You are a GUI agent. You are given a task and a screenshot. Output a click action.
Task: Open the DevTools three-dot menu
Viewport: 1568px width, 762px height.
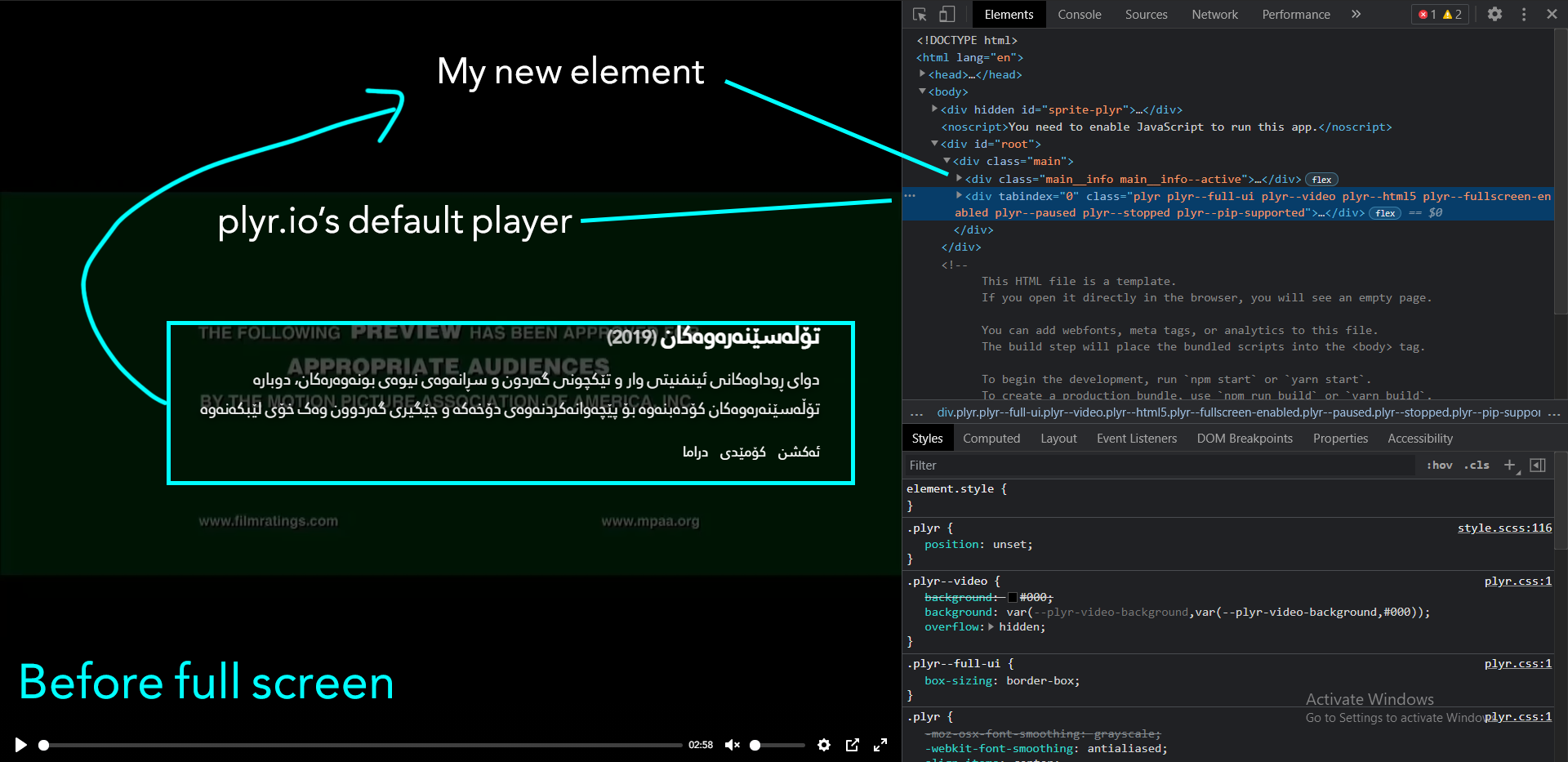pos(1524,14)
